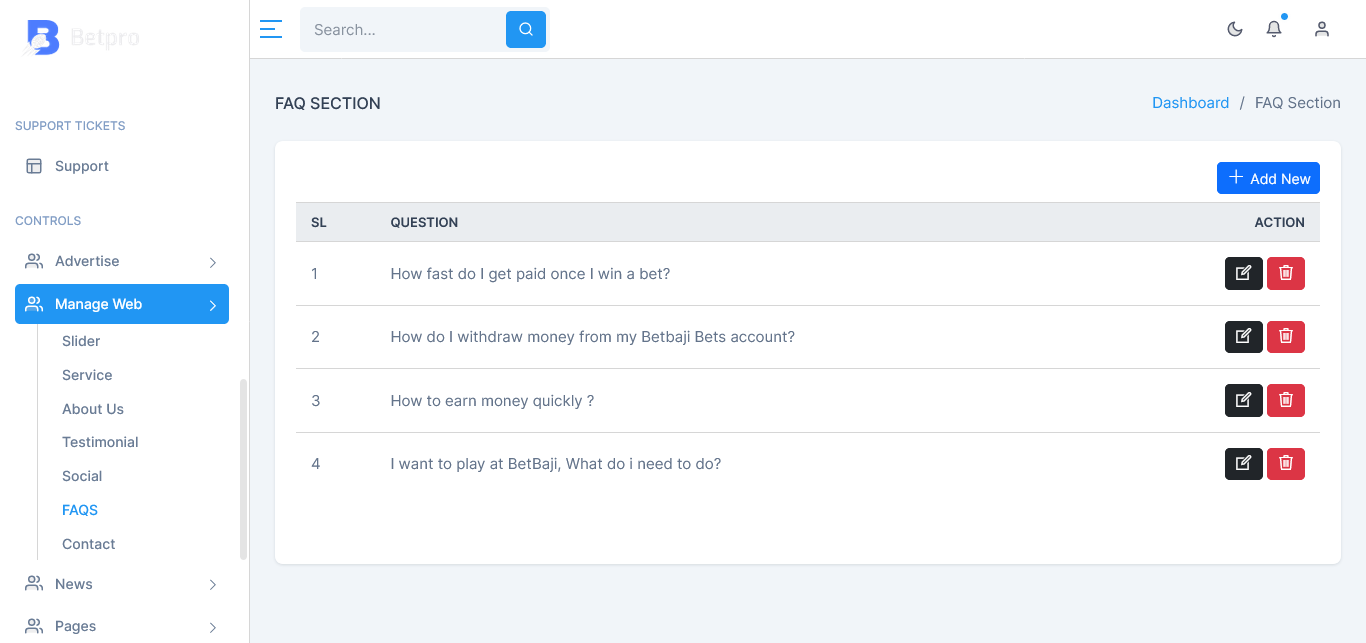Click the Betpro logo
The width and height of the screenshot is (1366, 643).
point(82,38)
